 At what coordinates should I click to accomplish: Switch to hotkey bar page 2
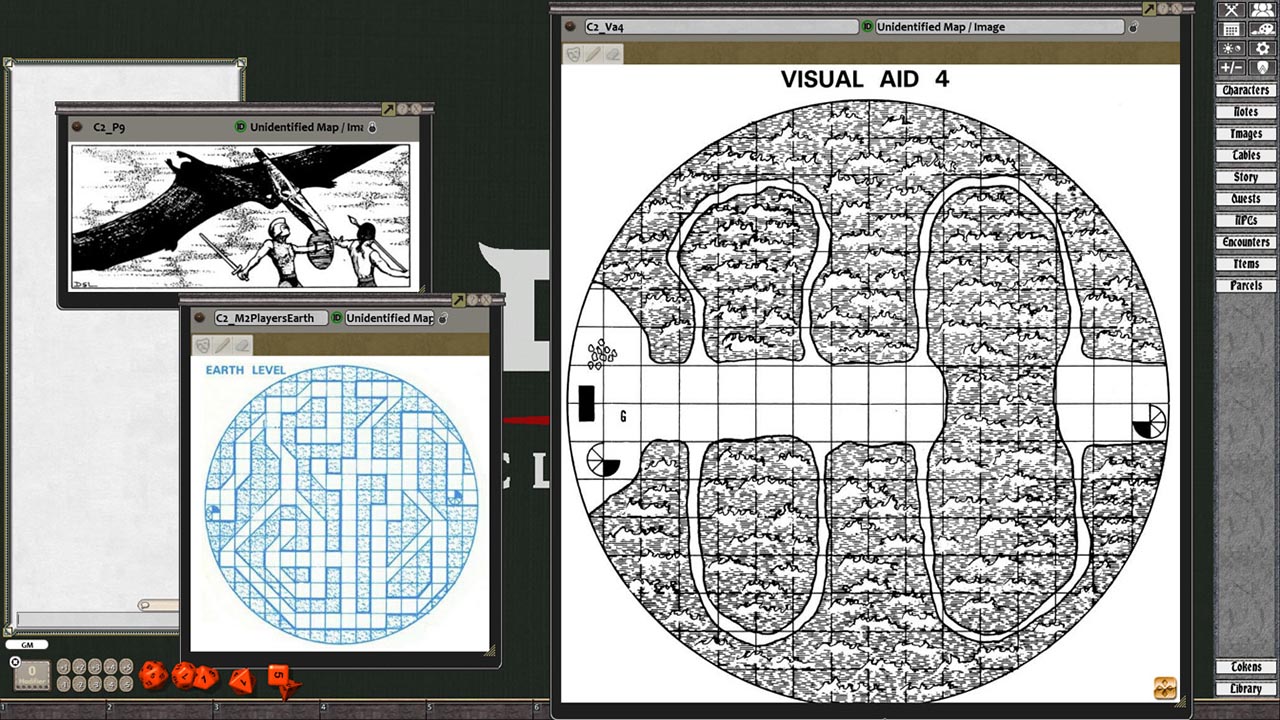109,707
